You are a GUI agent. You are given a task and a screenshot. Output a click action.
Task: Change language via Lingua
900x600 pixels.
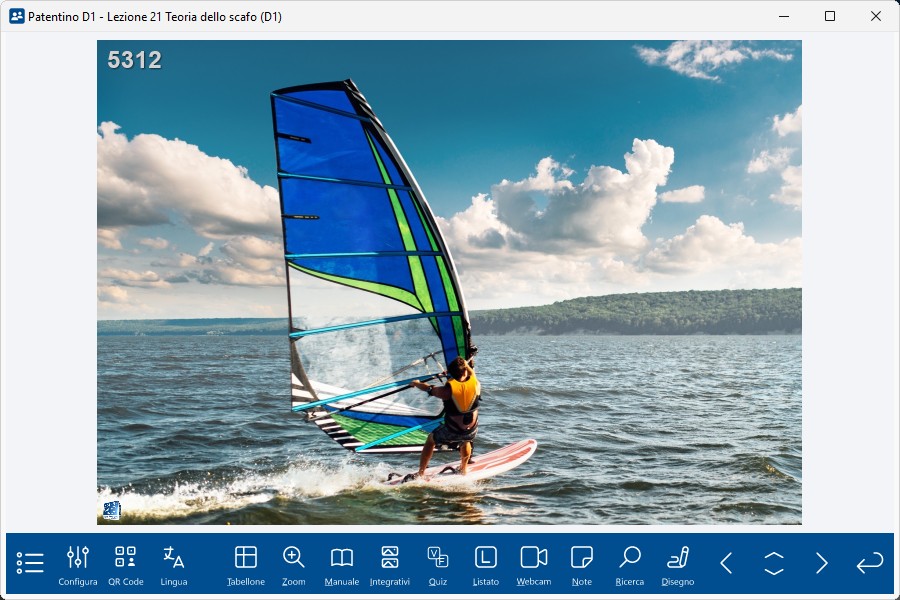tap(174, 564)
